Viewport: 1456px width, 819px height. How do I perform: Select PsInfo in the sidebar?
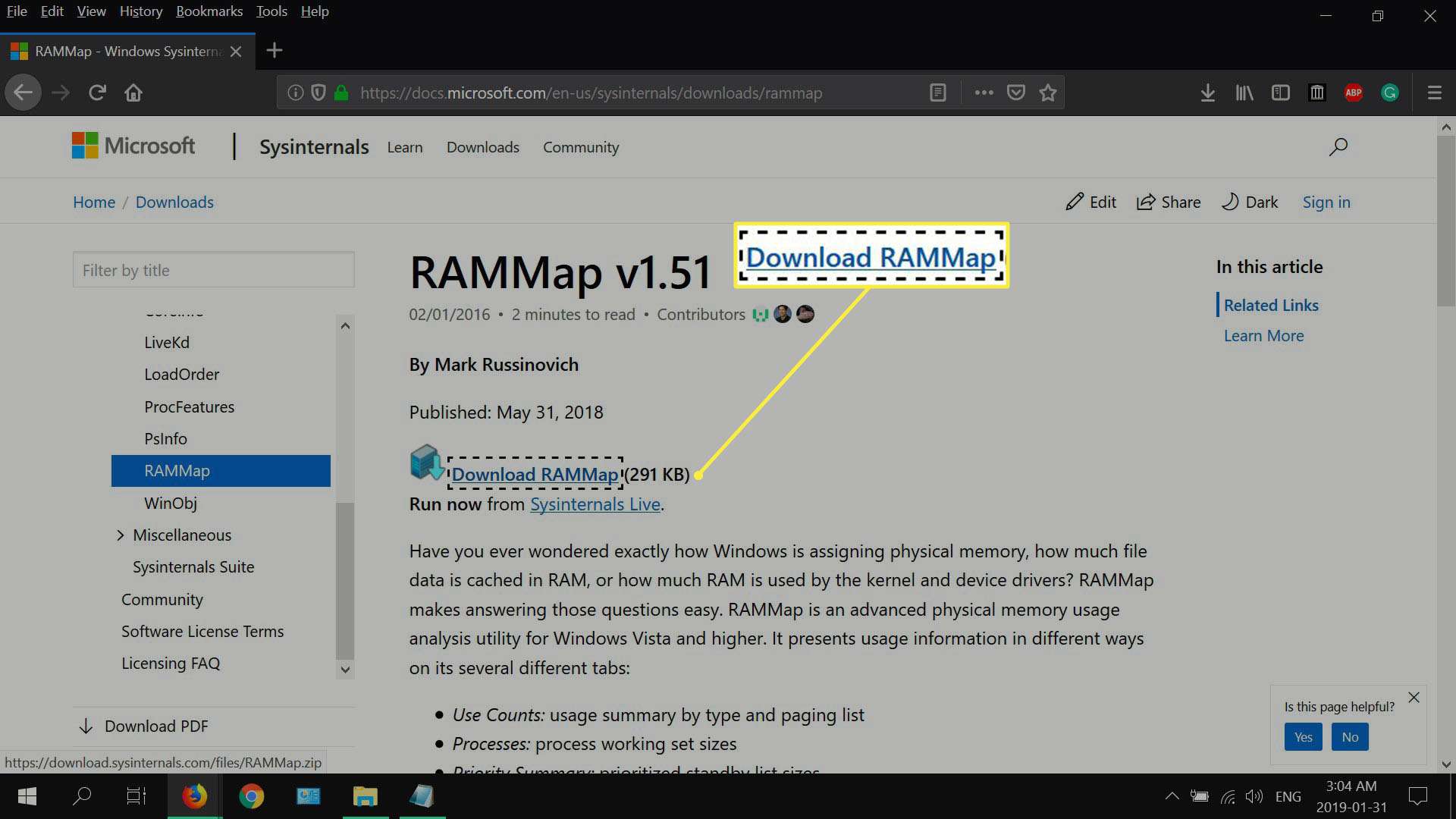tap(165, 438)
